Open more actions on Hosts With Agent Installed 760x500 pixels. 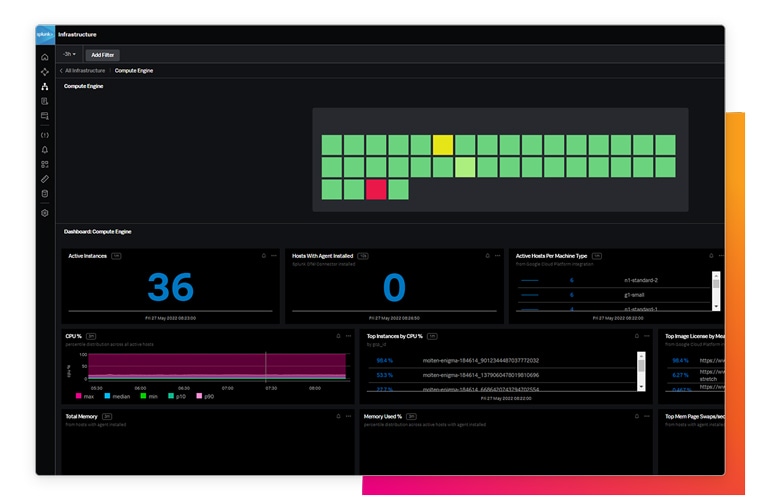497,256
